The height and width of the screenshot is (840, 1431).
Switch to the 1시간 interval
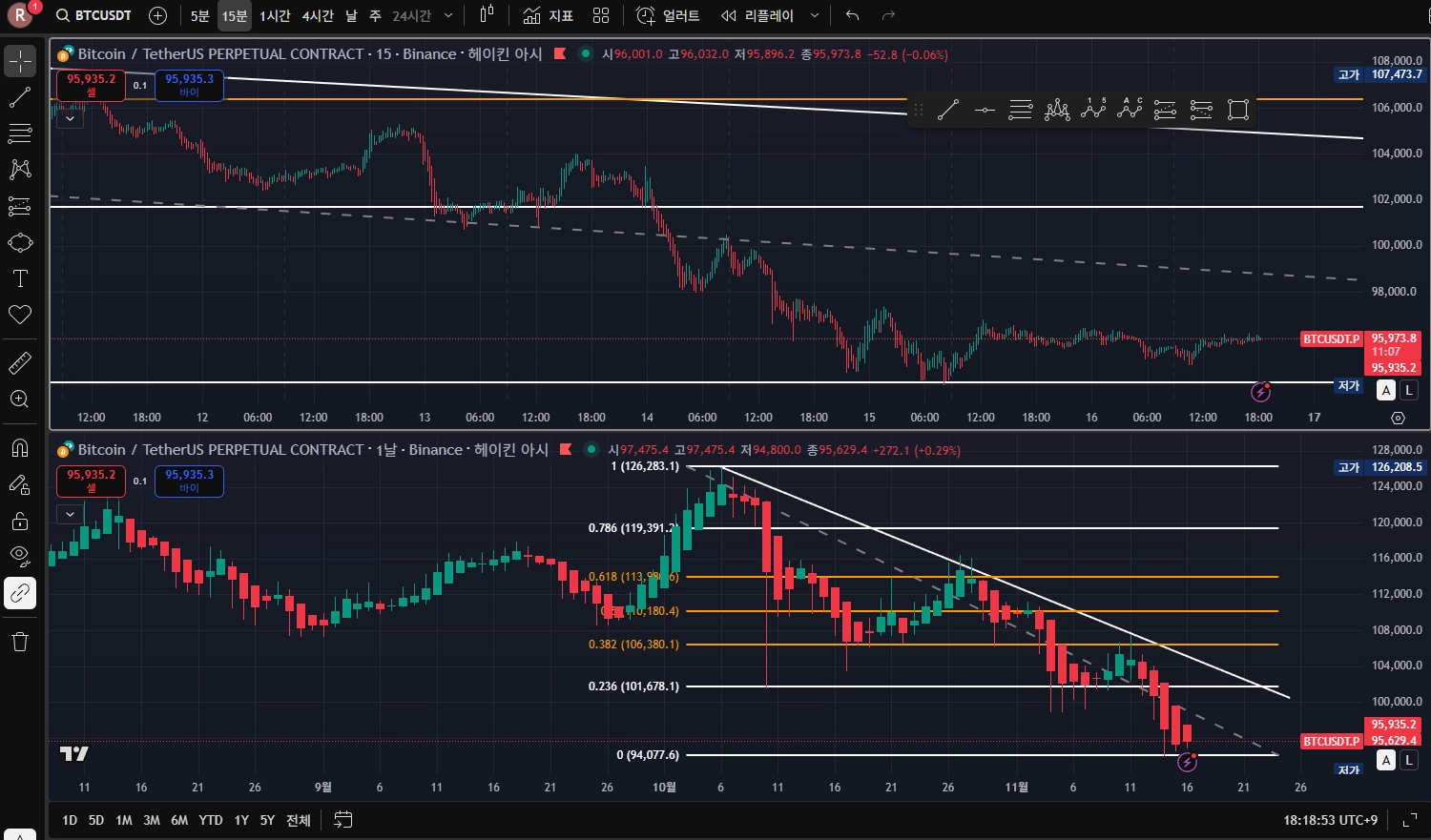[275, 15]
